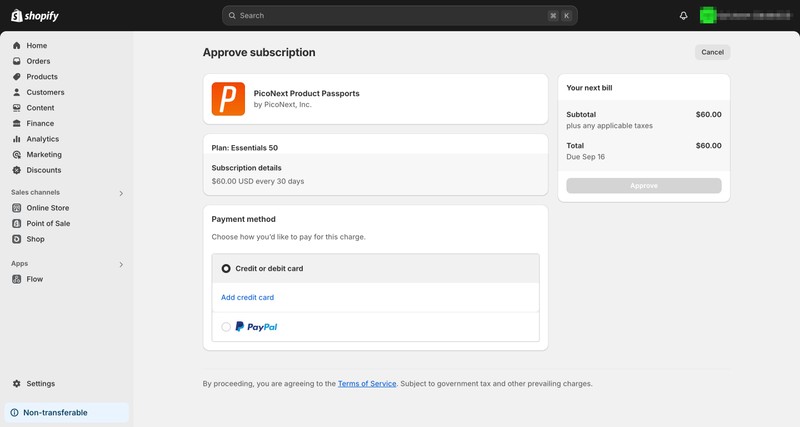Go to Customers in the sidebar

pos(45,92)
